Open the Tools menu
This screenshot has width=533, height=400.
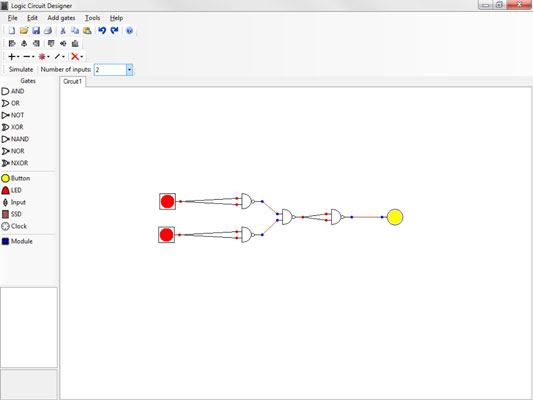92,18
